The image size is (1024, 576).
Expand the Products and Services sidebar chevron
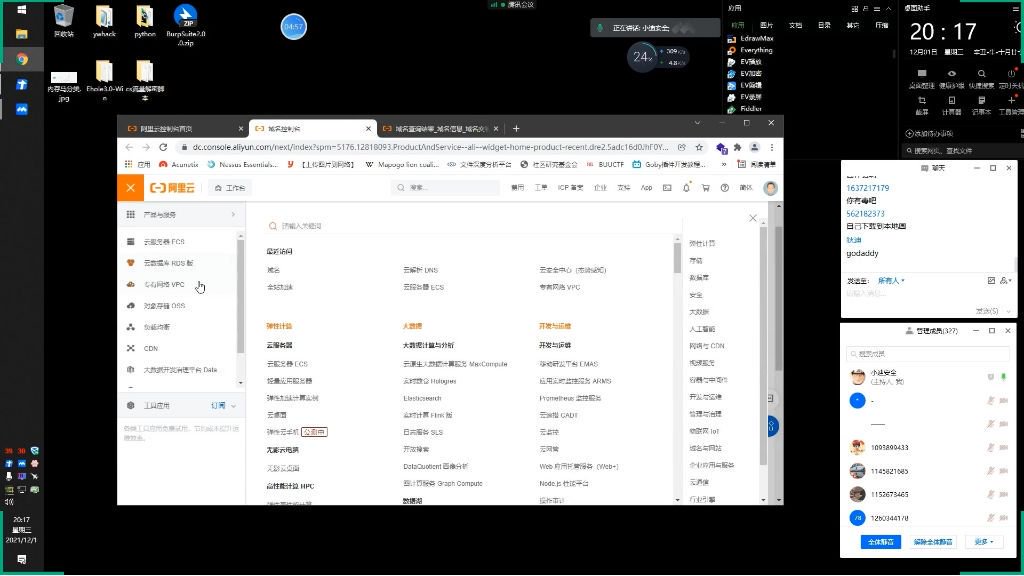[233, 215]
